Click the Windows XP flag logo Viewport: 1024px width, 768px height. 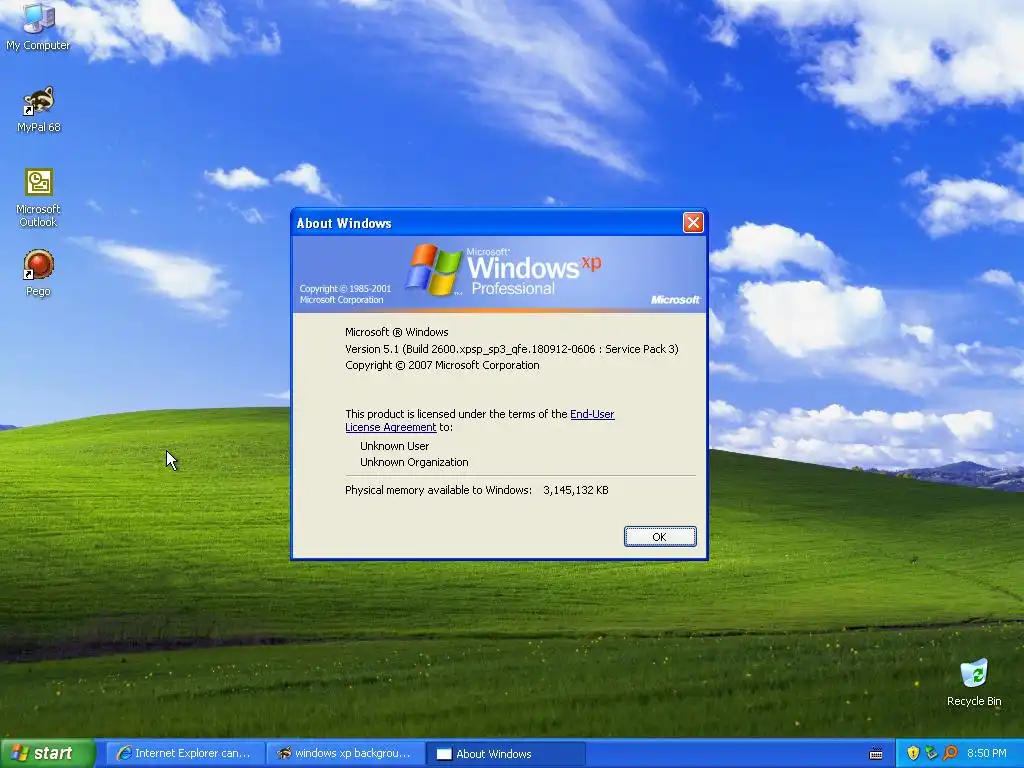coord(433,269)
